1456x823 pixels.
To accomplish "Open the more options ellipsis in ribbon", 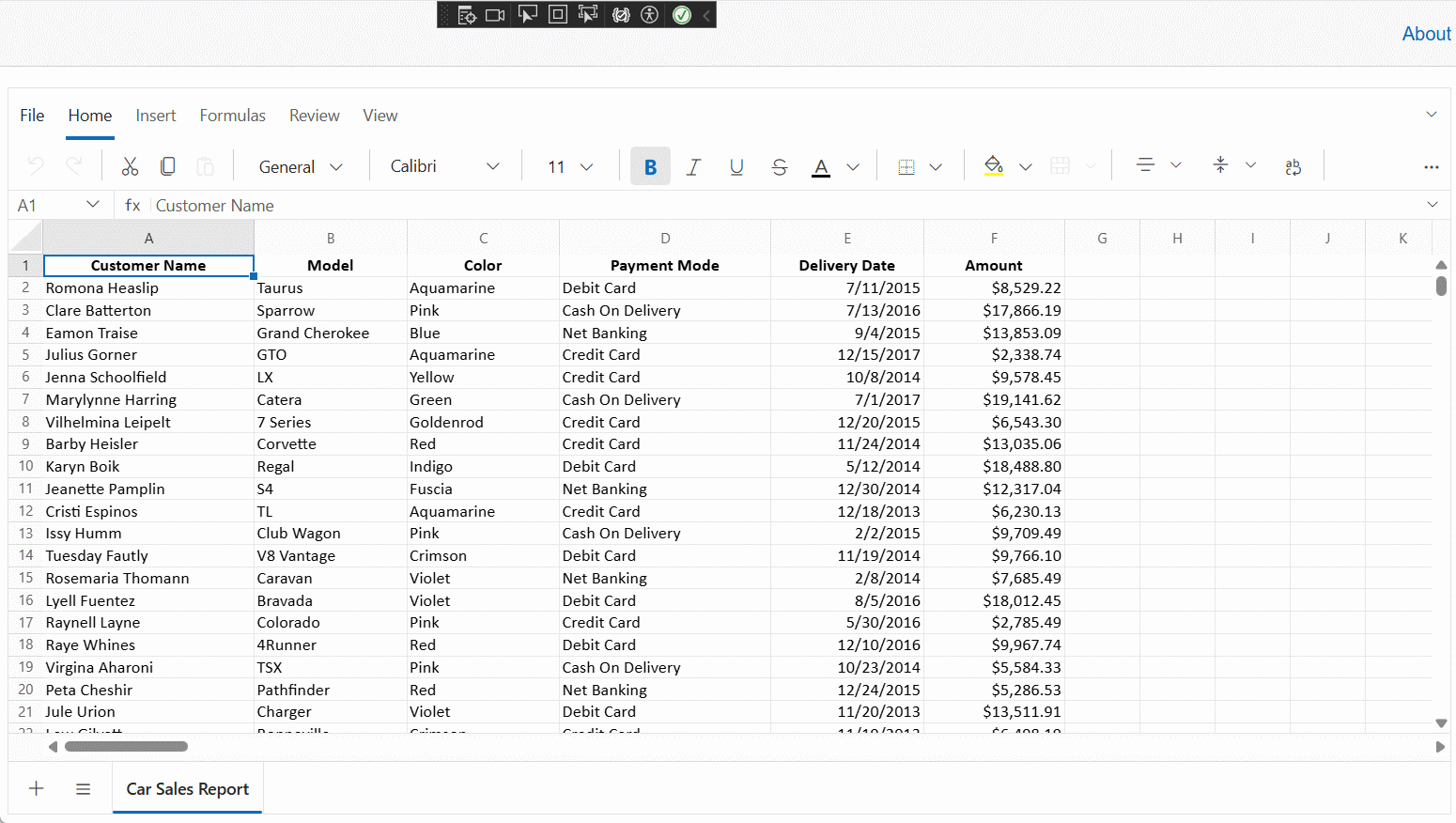I will tap(1431, 166).
